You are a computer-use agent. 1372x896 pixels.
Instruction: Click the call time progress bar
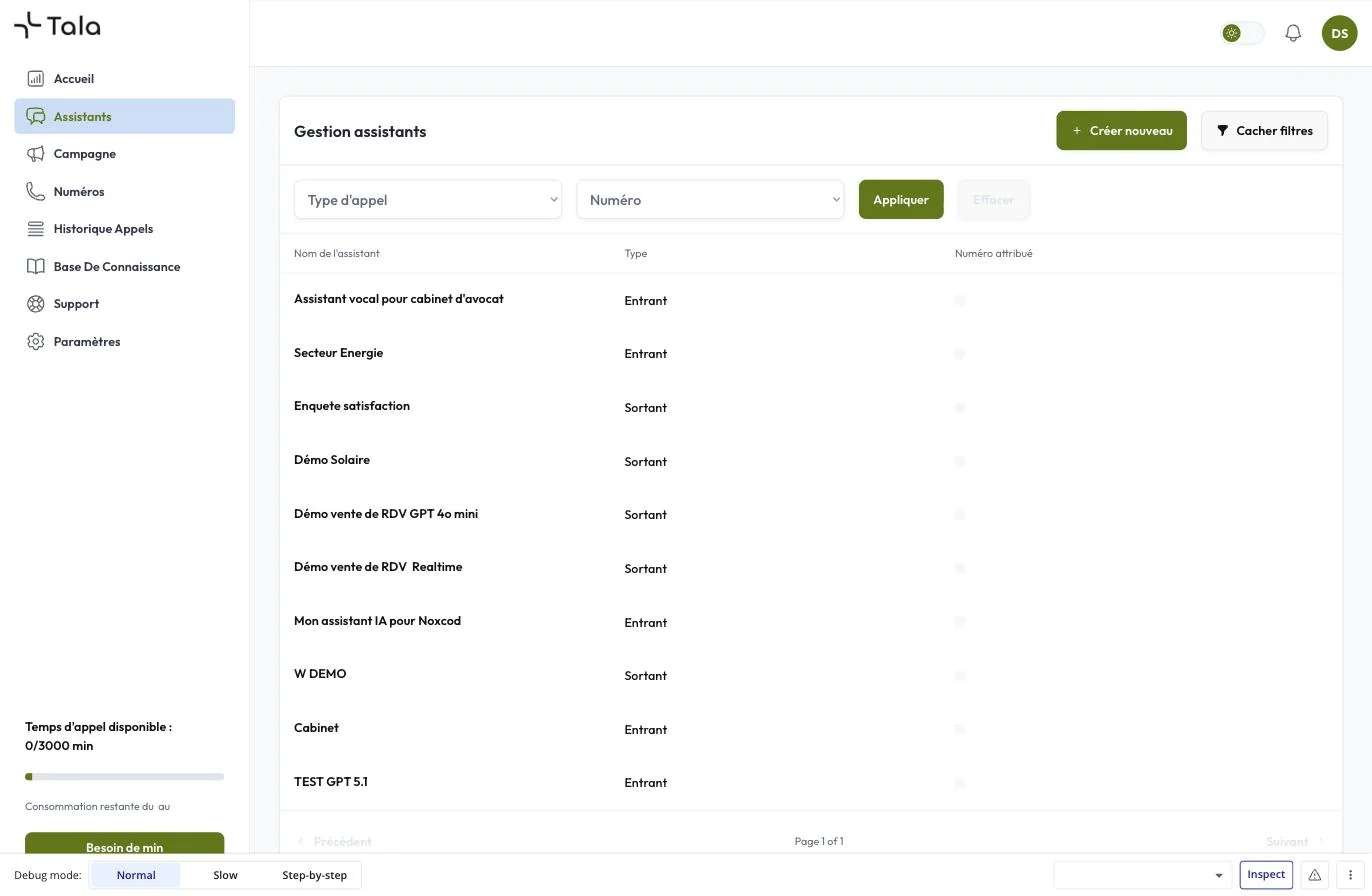click(x=124, y=777)
